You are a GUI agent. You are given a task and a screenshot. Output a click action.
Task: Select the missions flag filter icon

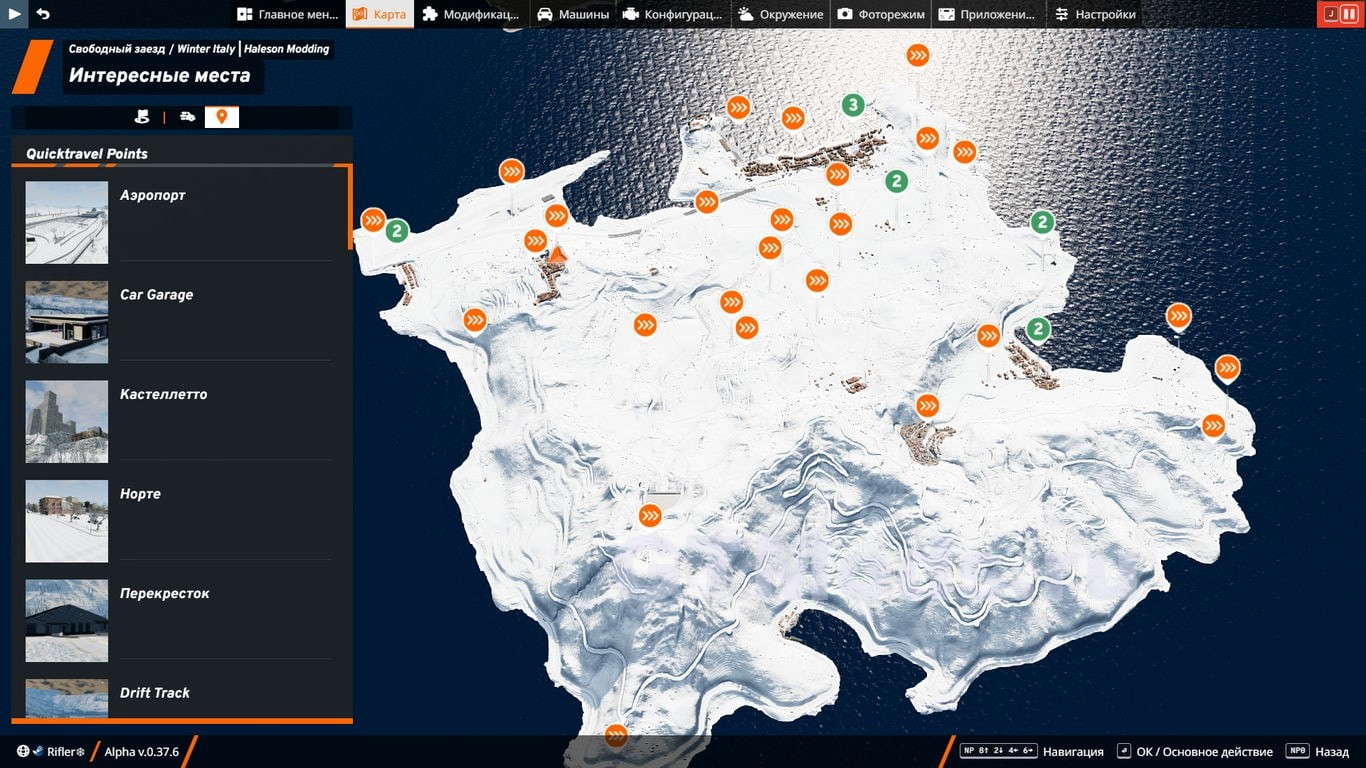pos(142,117)
